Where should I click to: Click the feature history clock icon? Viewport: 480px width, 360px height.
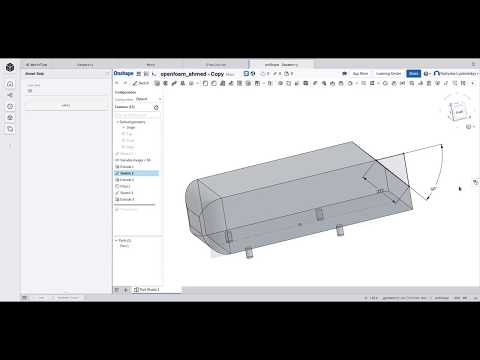[156, 108]
